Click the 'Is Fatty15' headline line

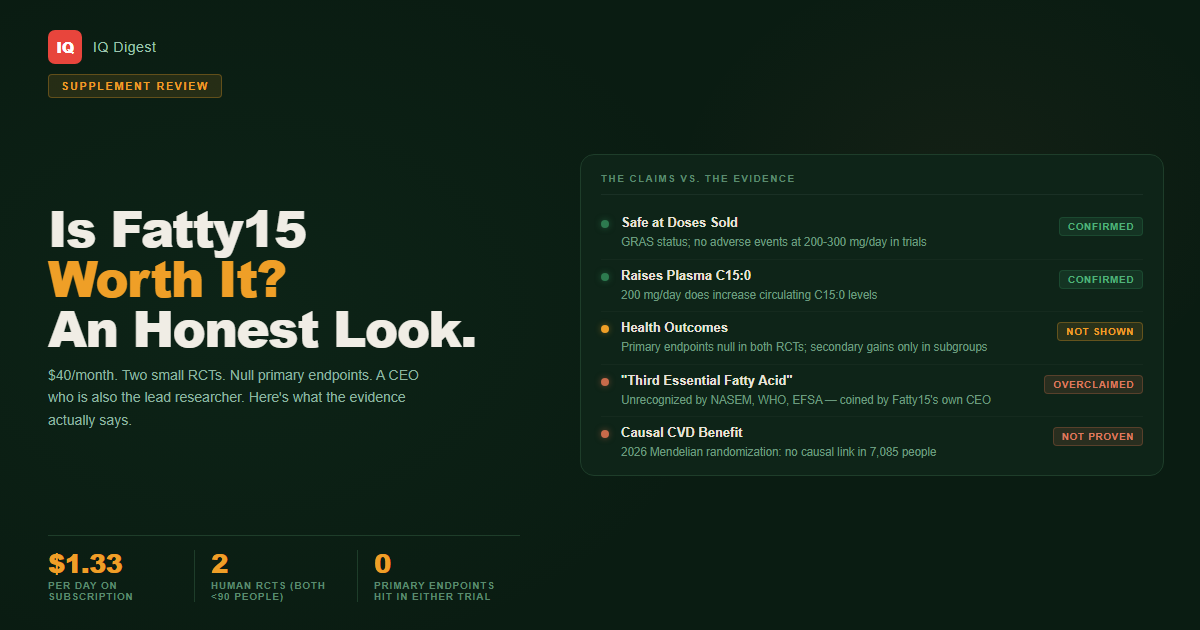177,230
